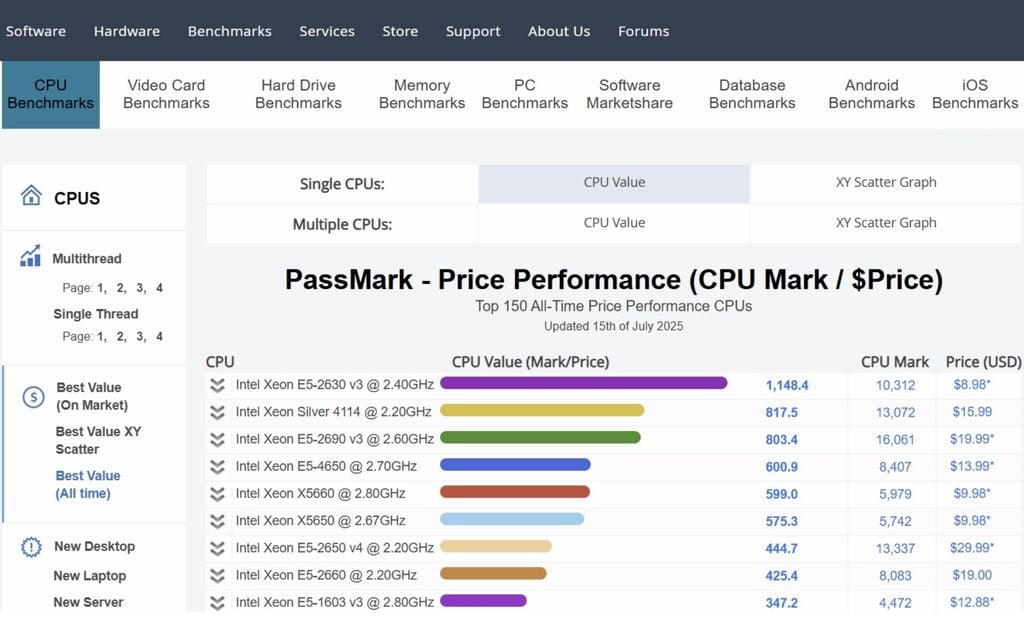This screenshot has width=1024, height=640.
Task: Go to Multithread page 1
Action: (x=101, y=288)
